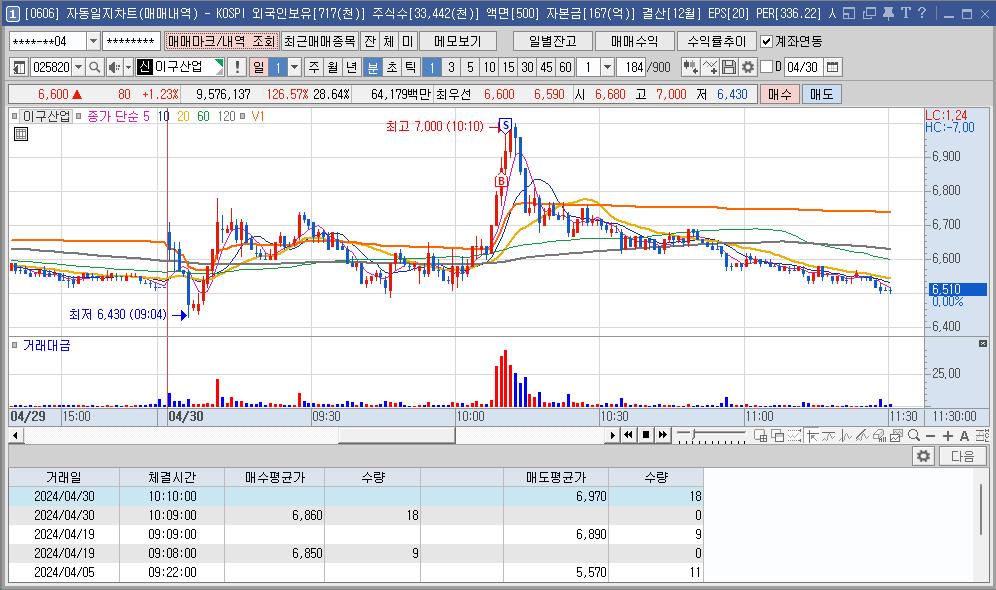
Task: Click the T font icon in title bar
Action: click(905, 13)
